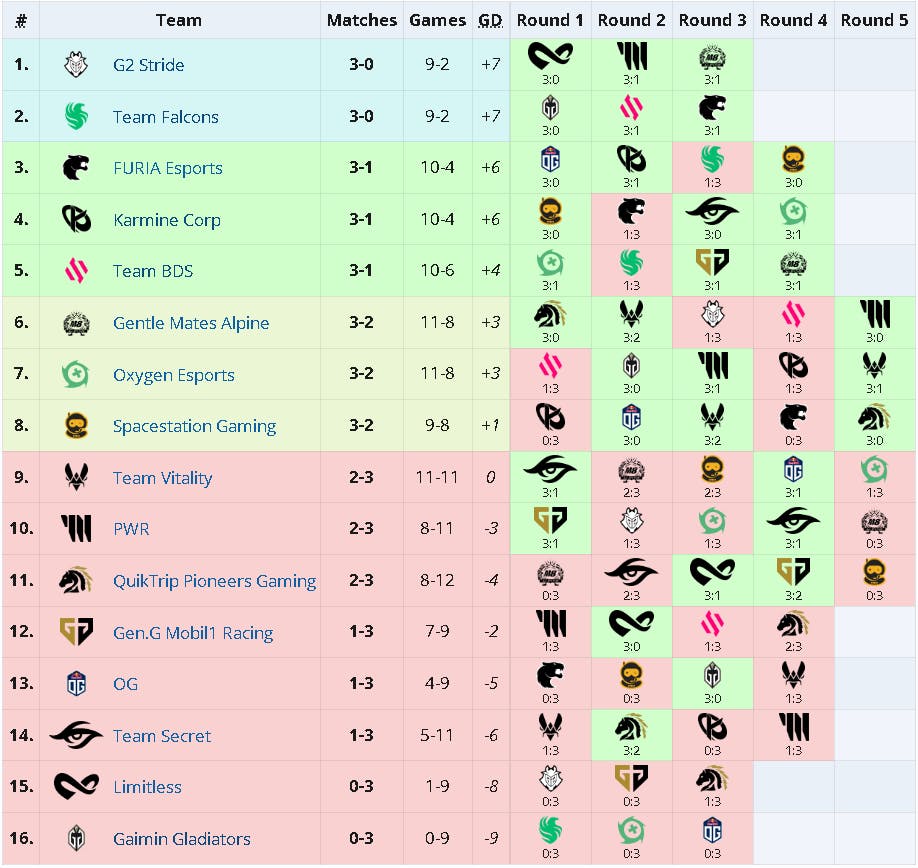Follow the Gen.G Mobil1 Racing link
Screen dimensions: 918x868
[x=192, y=633]
